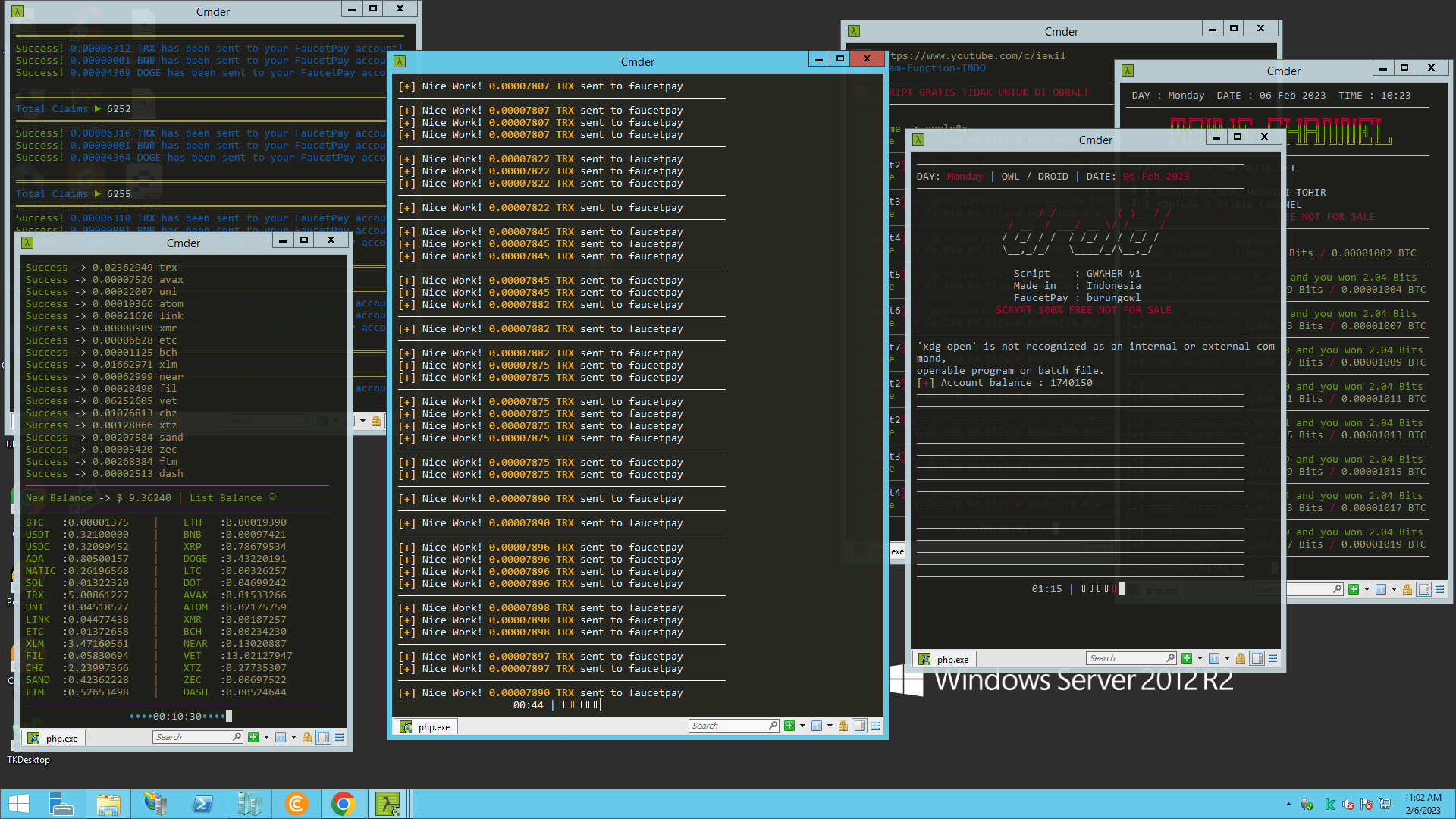The height and width of the screenshot is (819, 1456).
Task: Expand active consoles dropdown in center Cmder
Action: [830, 726]
